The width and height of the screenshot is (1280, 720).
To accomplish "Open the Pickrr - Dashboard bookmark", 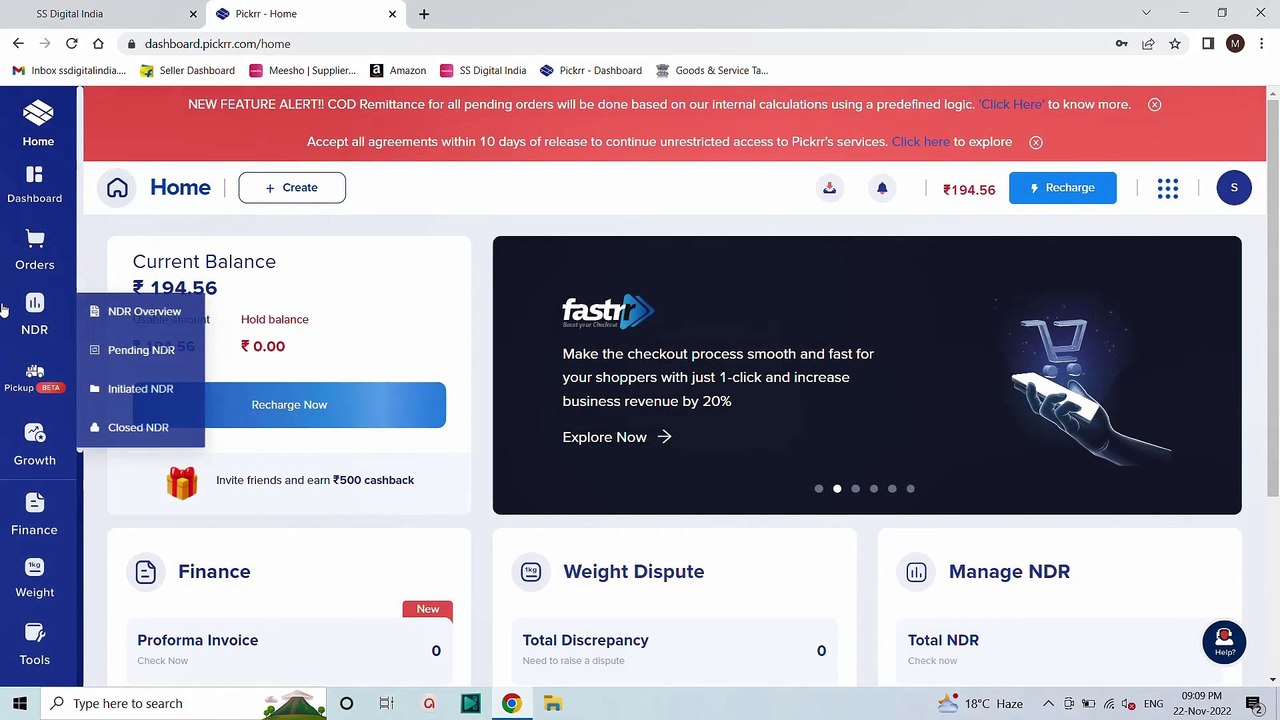I will pos(590,71).
